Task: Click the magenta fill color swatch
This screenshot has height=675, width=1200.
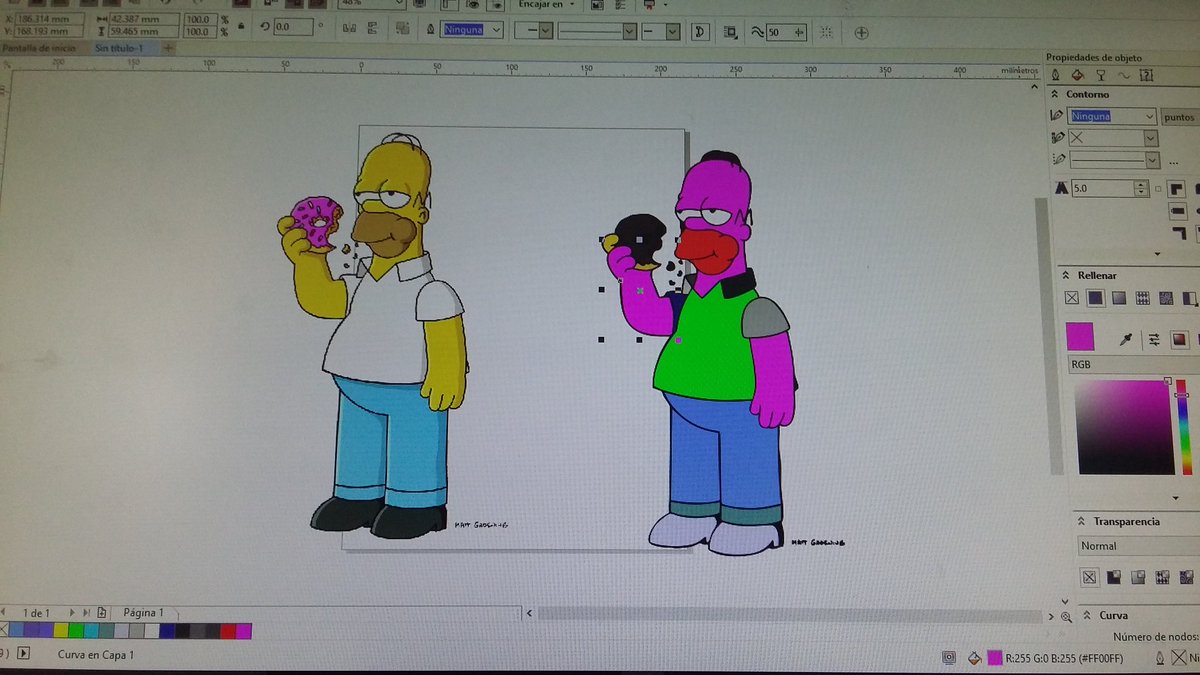Action: pos(1080,336)
